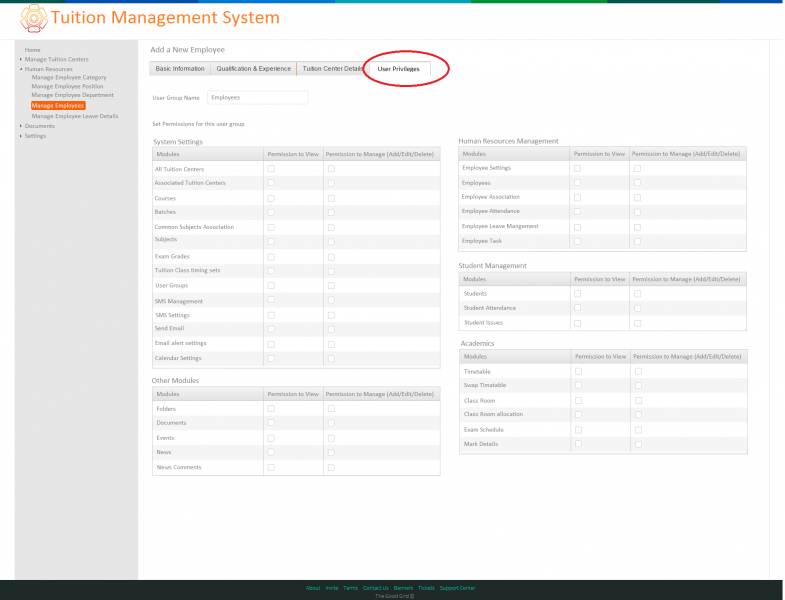The height and width of the screenshot is (600, 785).
Task: Click the 'Employee Leave Mangement' module row
Action: click(x=602, y=227)
